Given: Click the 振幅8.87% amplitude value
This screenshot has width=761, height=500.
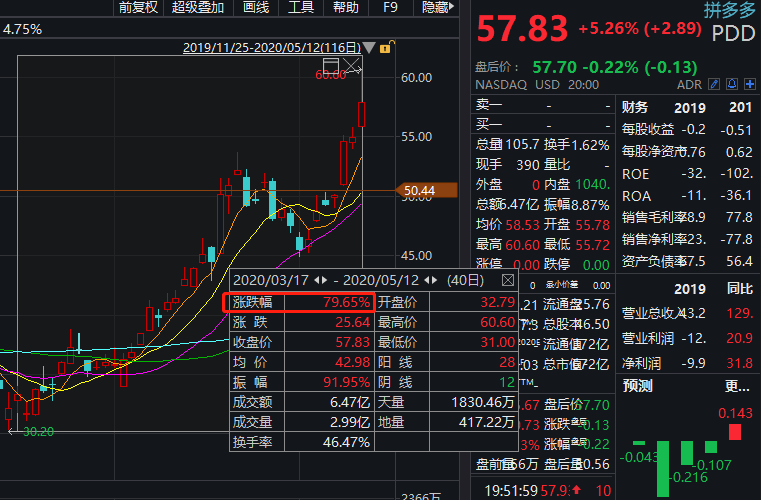Looking at the screenshot, I should coord(577,205).
